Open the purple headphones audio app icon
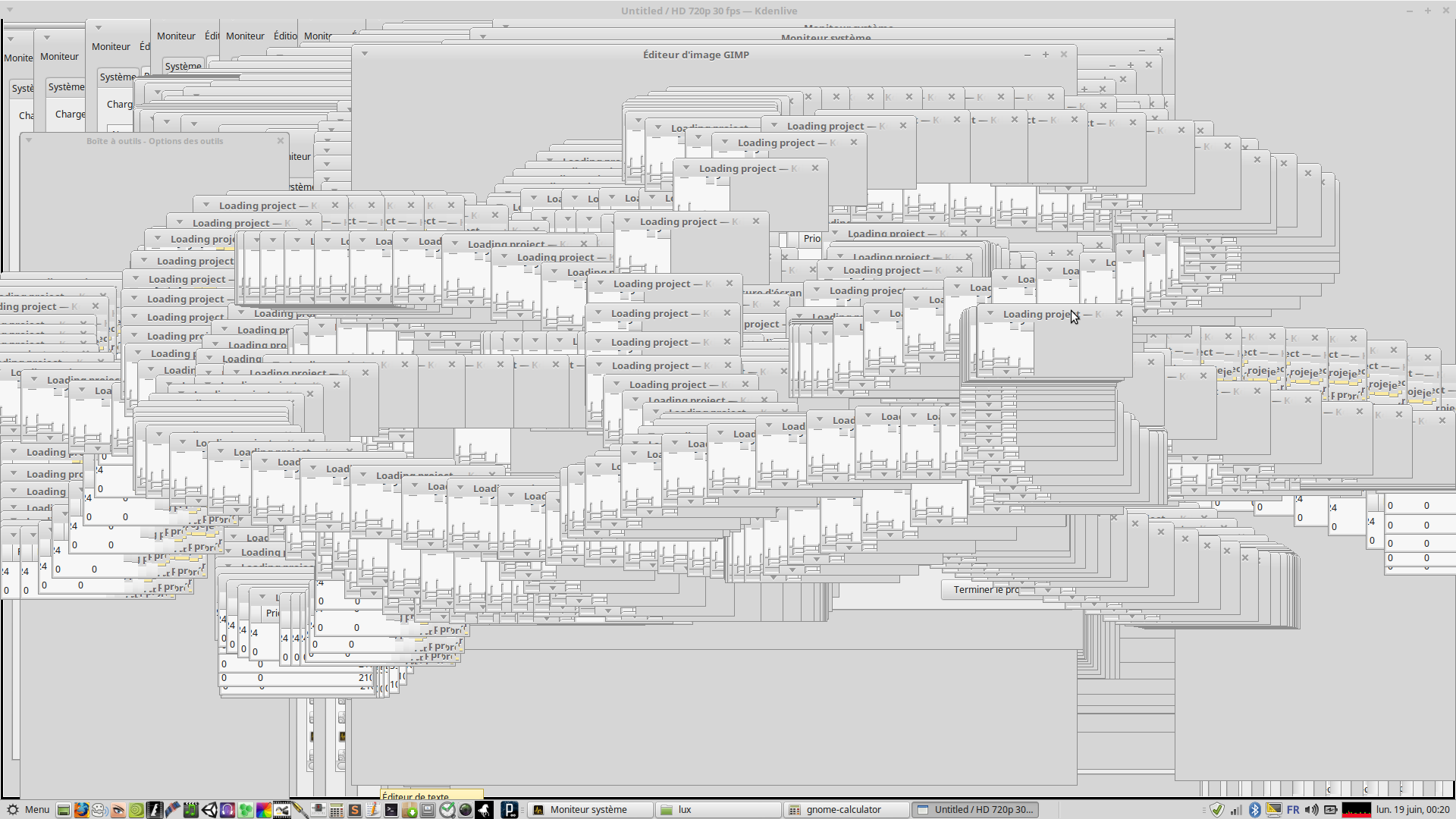 click(x=227, y=810)
